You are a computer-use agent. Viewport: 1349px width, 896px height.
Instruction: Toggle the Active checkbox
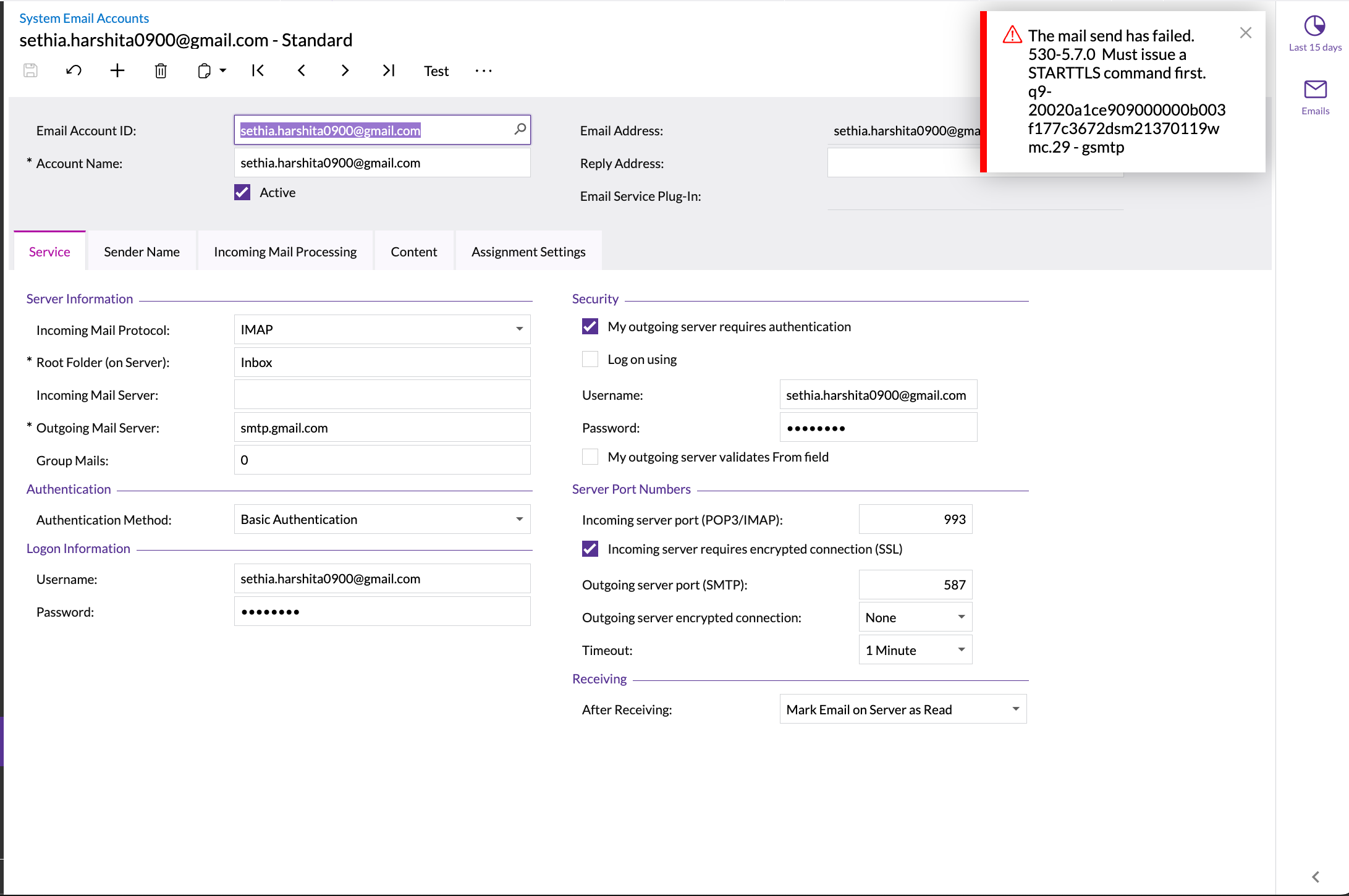point(242,191)
